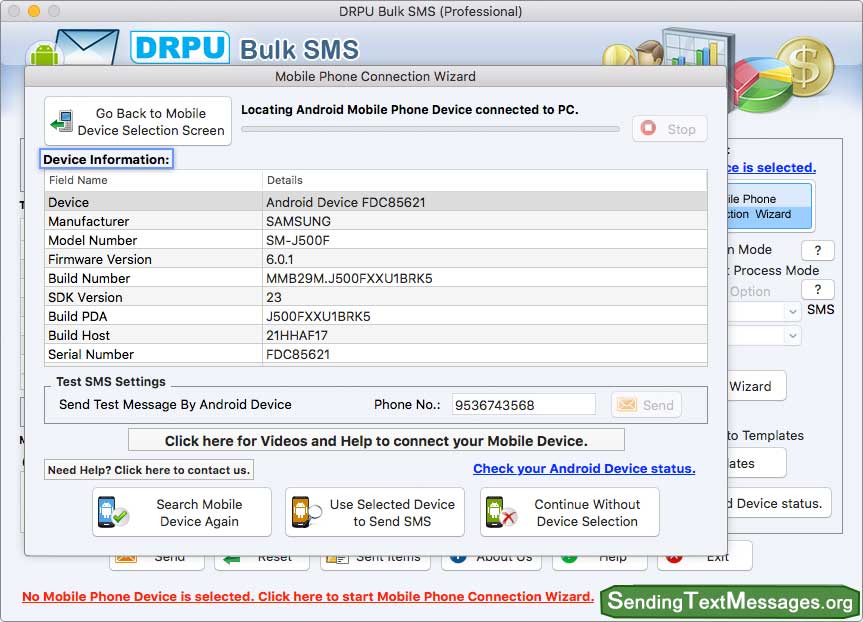This screenshot has width=863, height=622.
Task: Stop locating the Android device
Action: point(669,129)
